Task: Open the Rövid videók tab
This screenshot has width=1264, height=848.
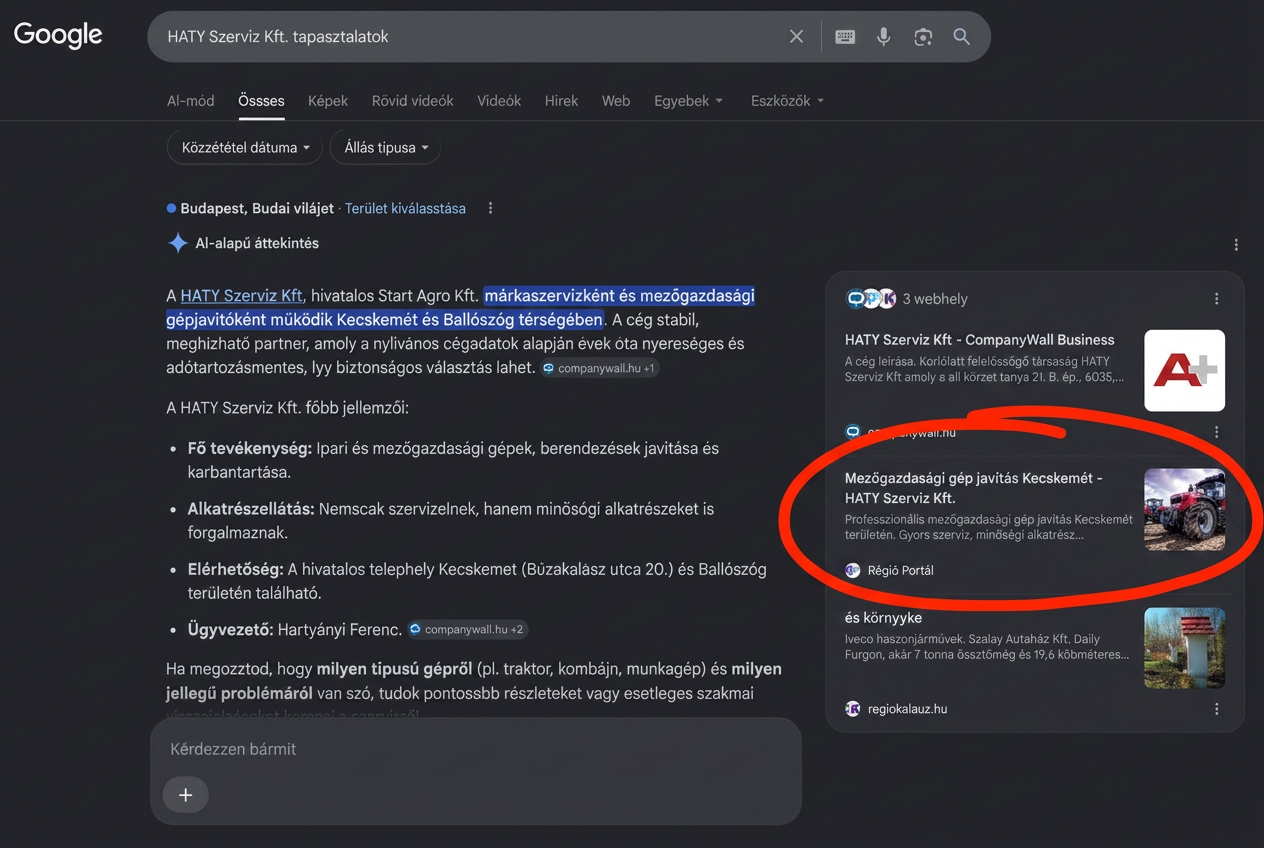Action: pyautogui.click(x=413, y=101)
